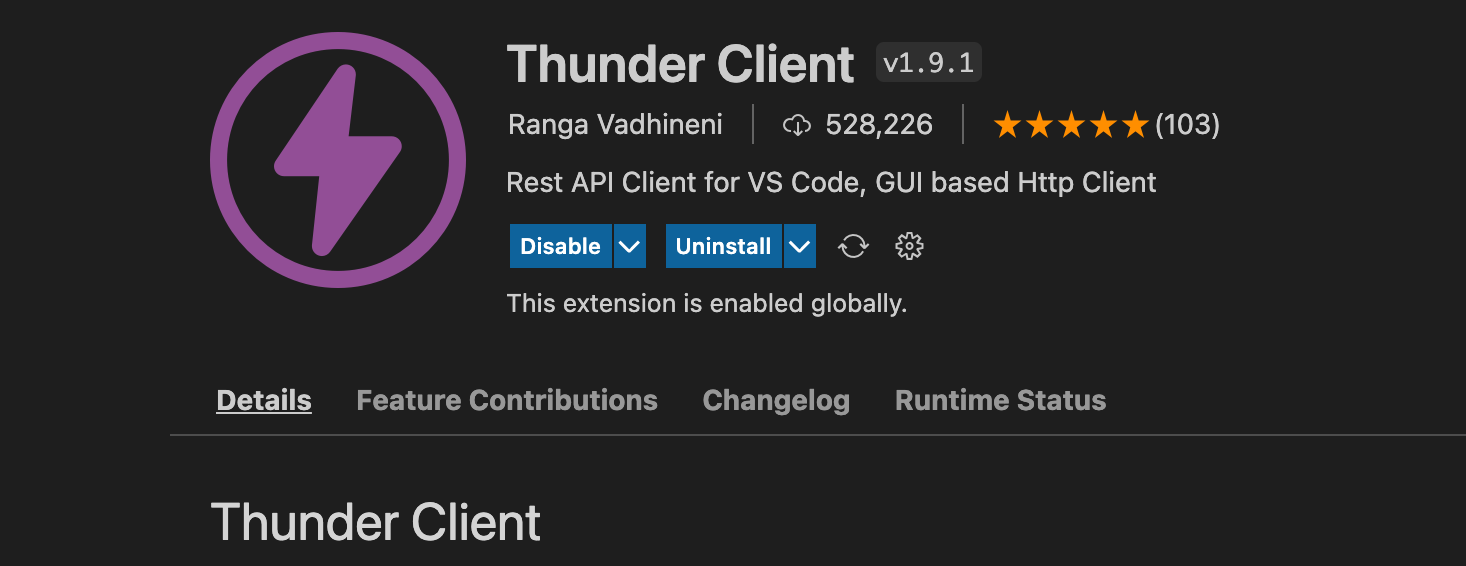
Task: View the Runtime Status tab
Action: pos(1000,401)
